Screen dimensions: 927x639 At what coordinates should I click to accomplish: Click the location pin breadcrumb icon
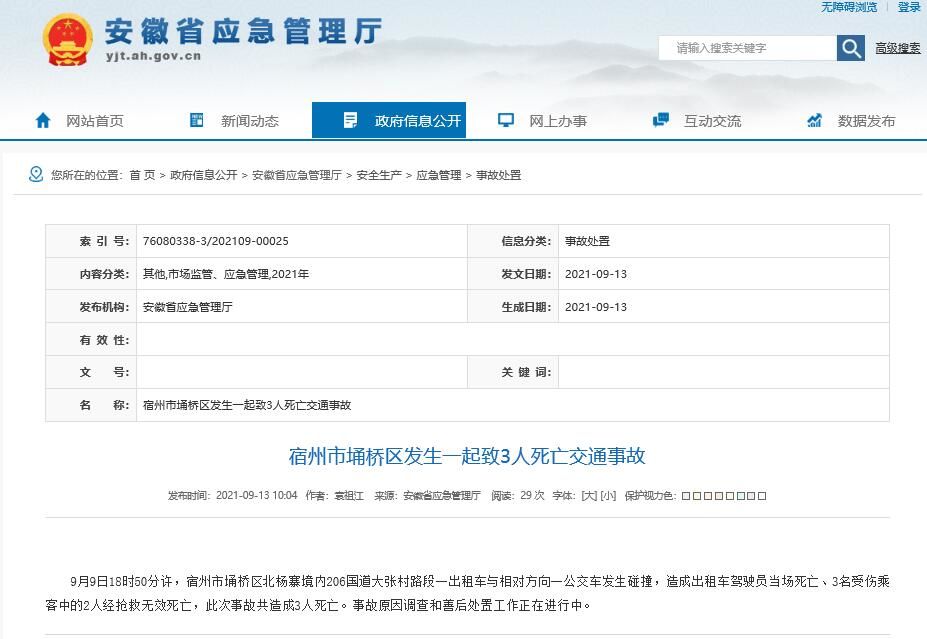point(36,175)
